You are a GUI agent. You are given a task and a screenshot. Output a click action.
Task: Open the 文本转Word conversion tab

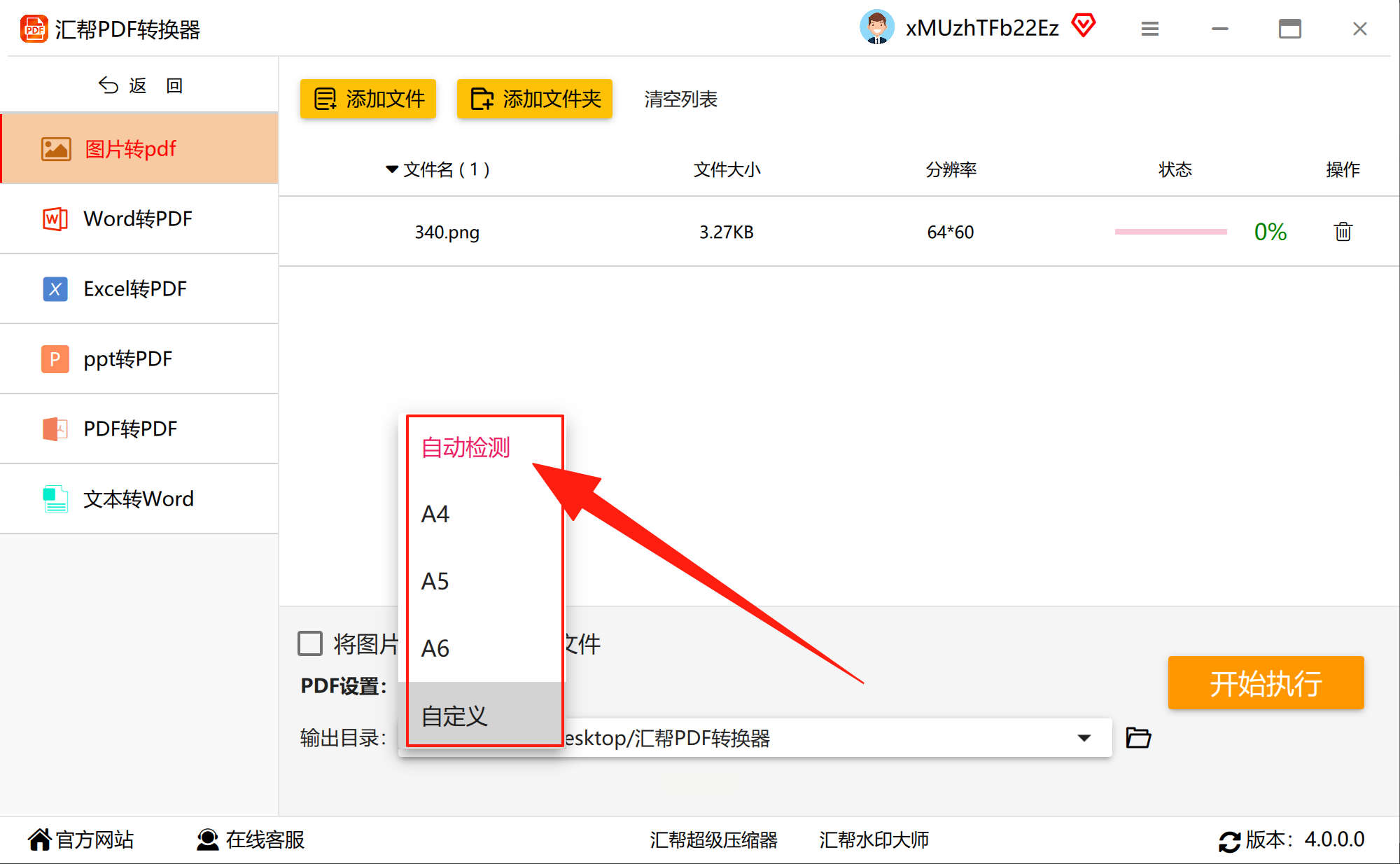pos(139,499)
